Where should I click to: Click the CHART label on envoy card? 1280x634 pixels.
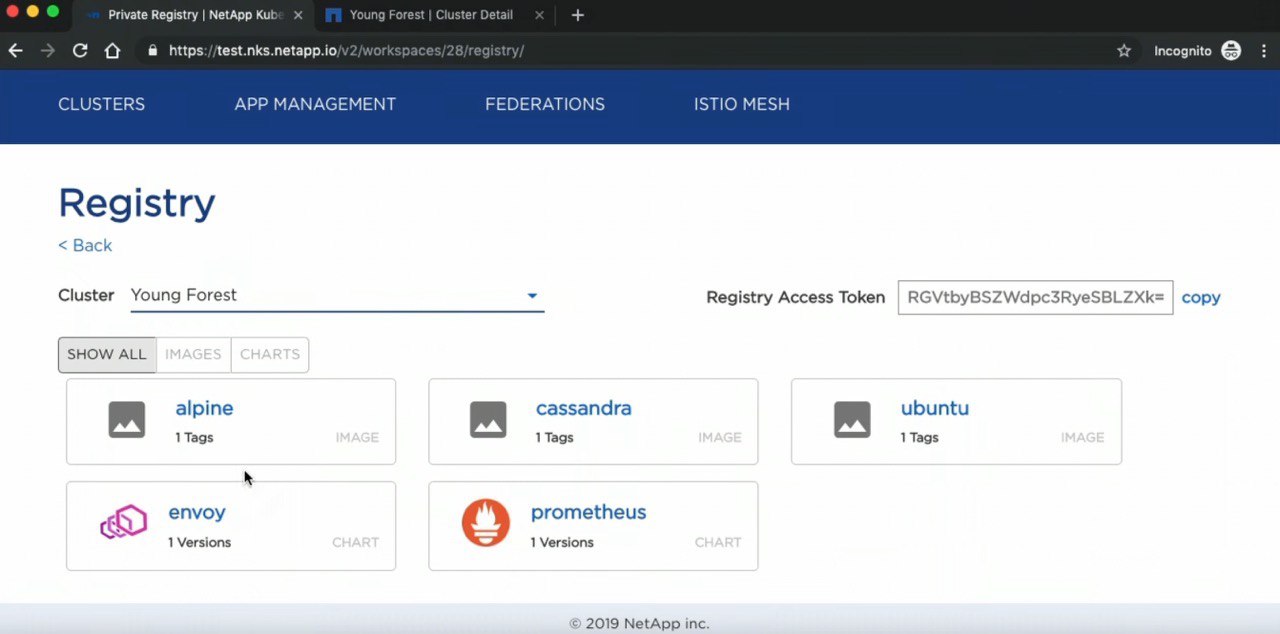pos(355,542)
